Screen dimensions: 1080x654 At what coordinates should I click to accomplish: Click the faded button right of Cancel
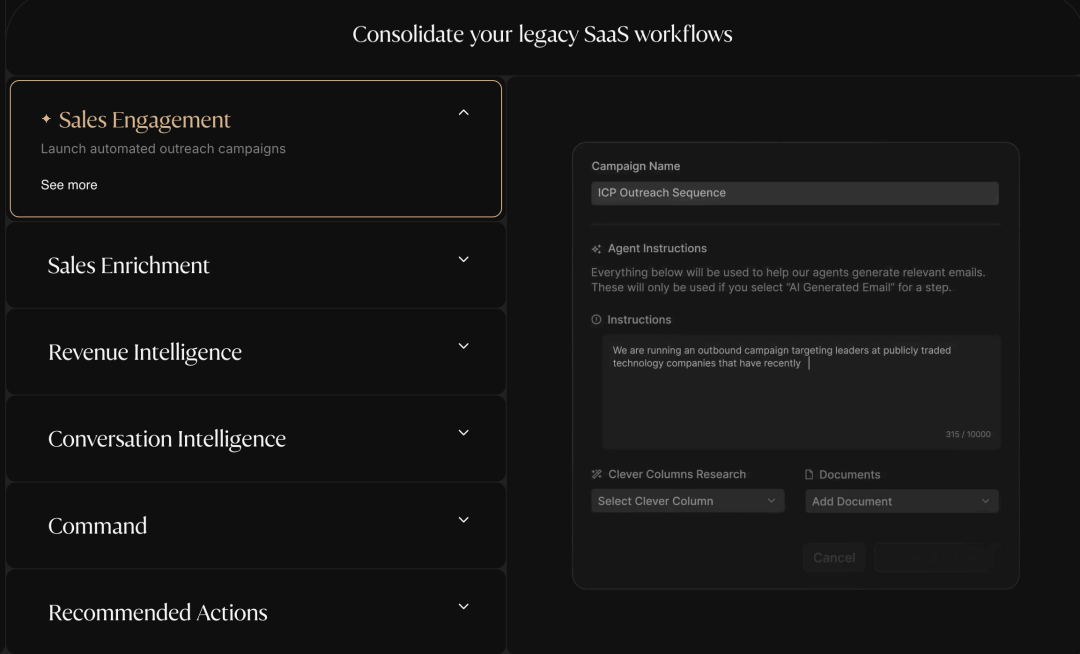pyautogui.click(x=935, y=558)
